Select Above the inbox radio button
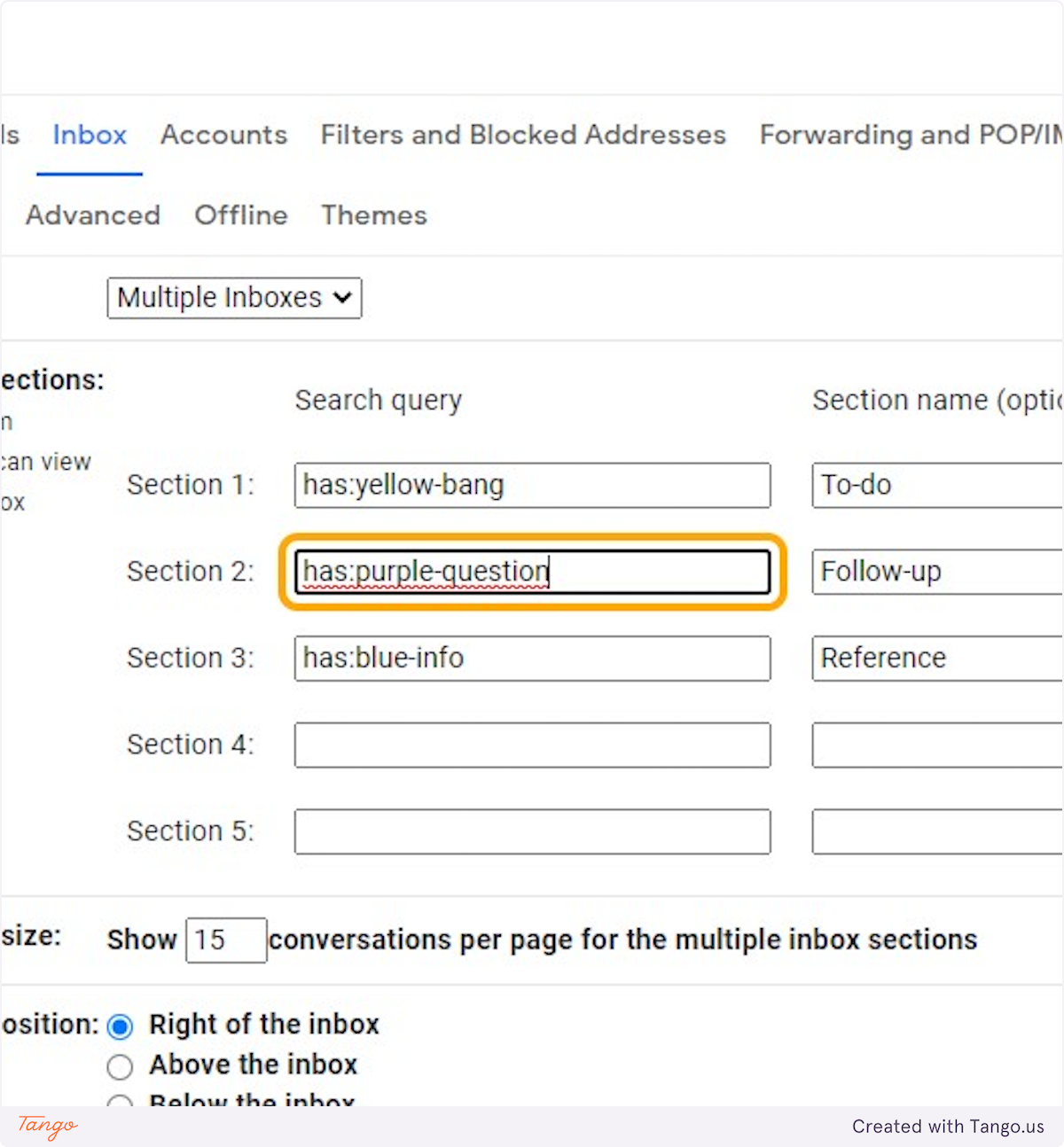Image resolution: width=1064 pixels, height=1147 pixels. pos(121,1066)
